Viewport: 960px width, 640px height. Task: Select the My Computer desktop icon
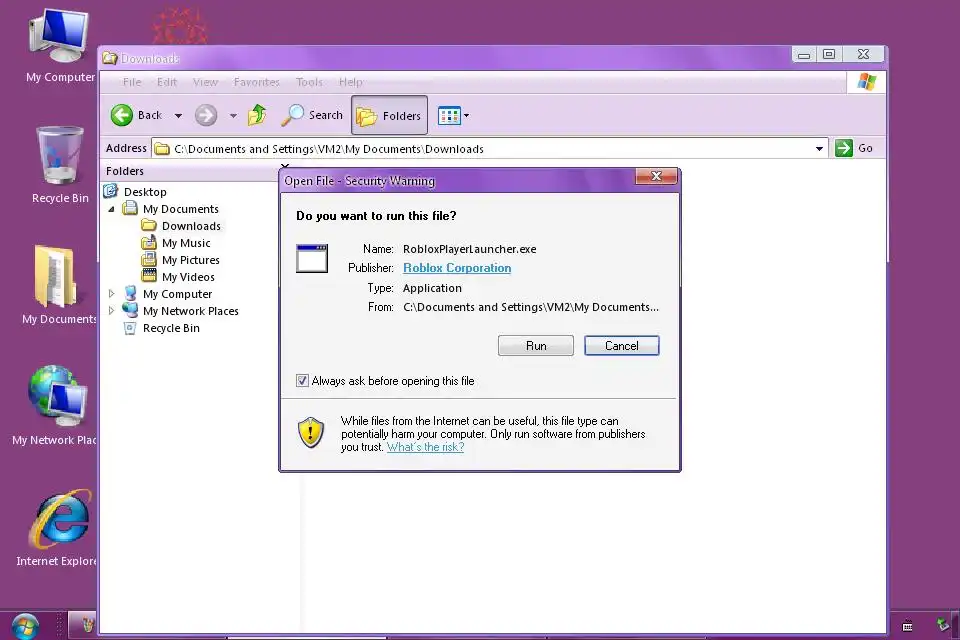(x=60, y=46)
